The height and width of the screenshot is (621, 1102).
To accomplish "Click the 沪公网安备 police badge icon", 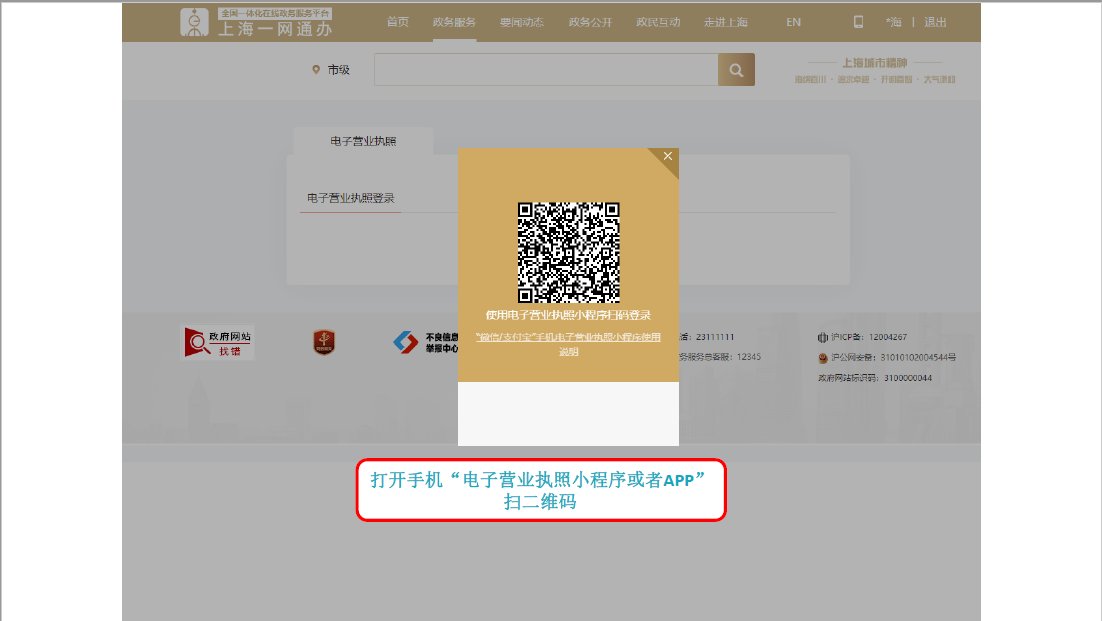I will tap(823, 357).
